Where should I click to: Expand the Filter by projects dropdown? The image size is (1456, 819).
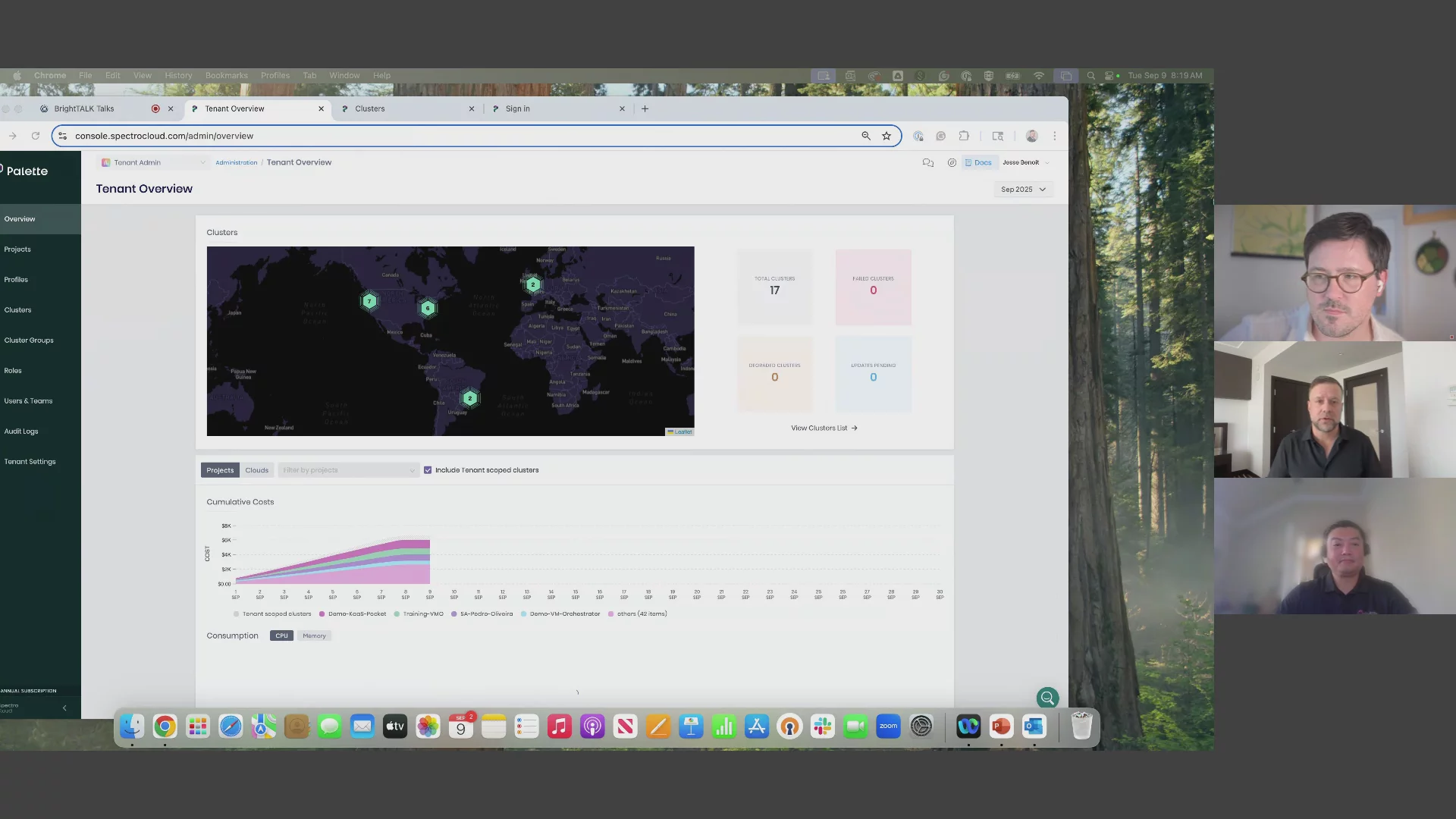348,470
